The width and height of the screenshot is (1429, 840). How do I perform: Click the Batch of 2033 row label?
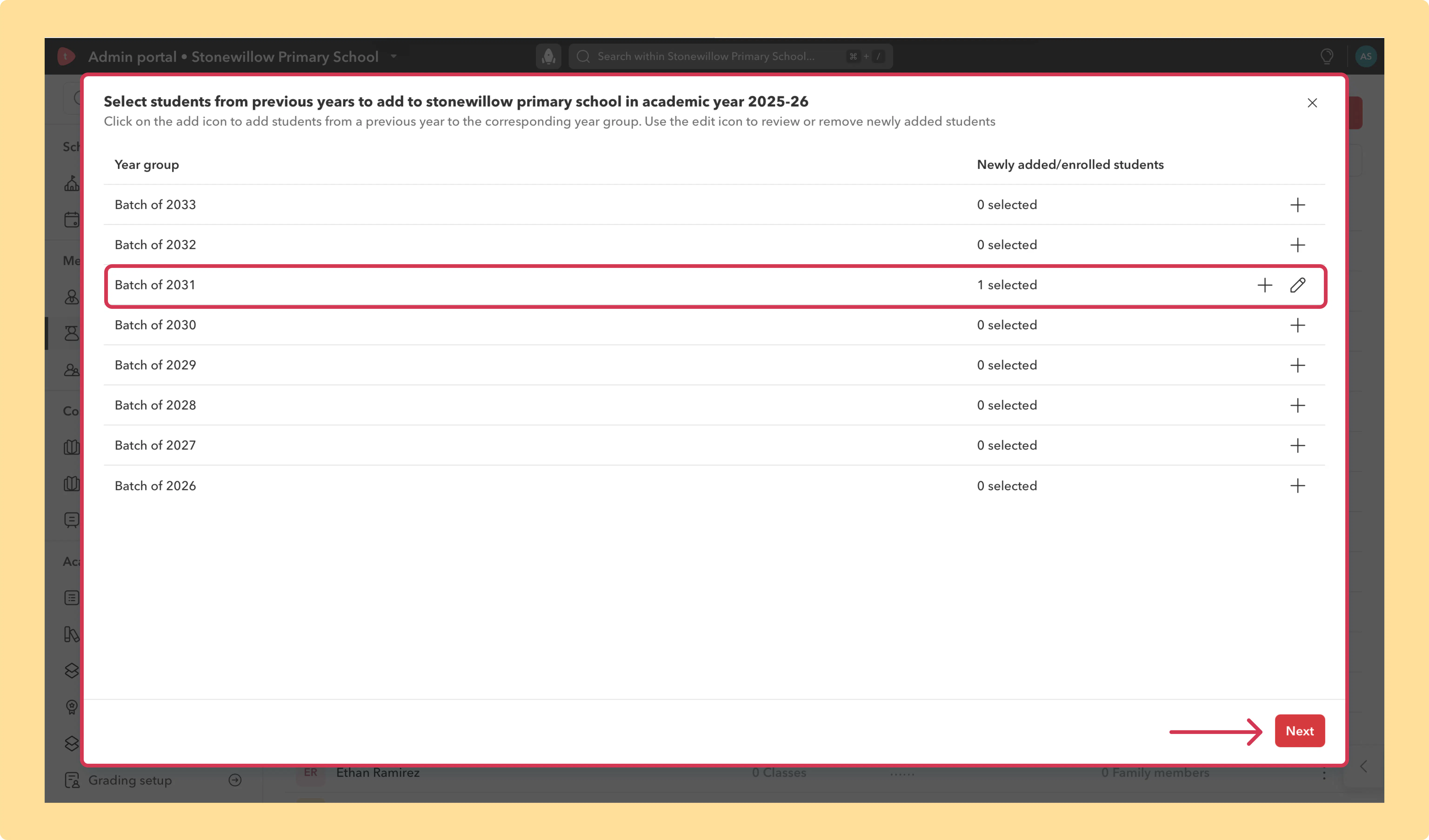click(155, 205)
